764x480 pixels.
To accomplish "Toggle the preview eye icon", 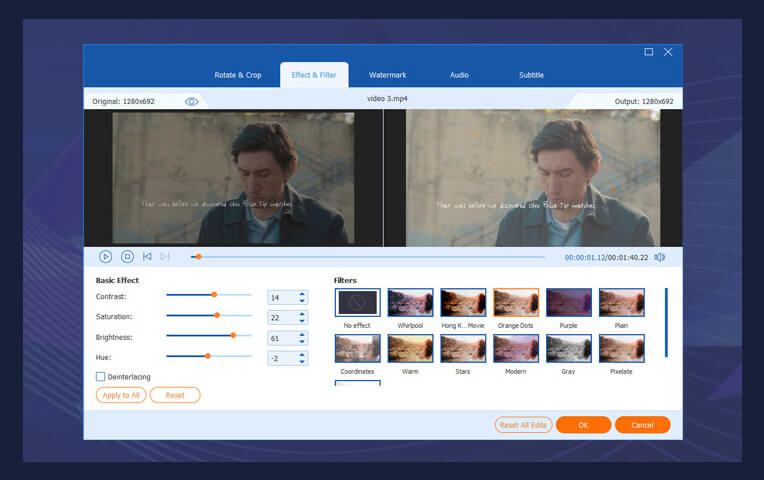I will coord(192,101).
